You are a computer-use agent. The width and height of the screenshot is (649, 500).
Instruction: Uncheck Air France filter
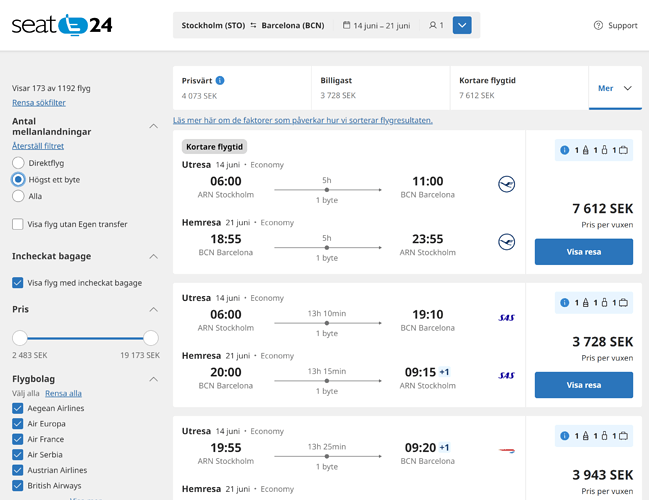17,439
